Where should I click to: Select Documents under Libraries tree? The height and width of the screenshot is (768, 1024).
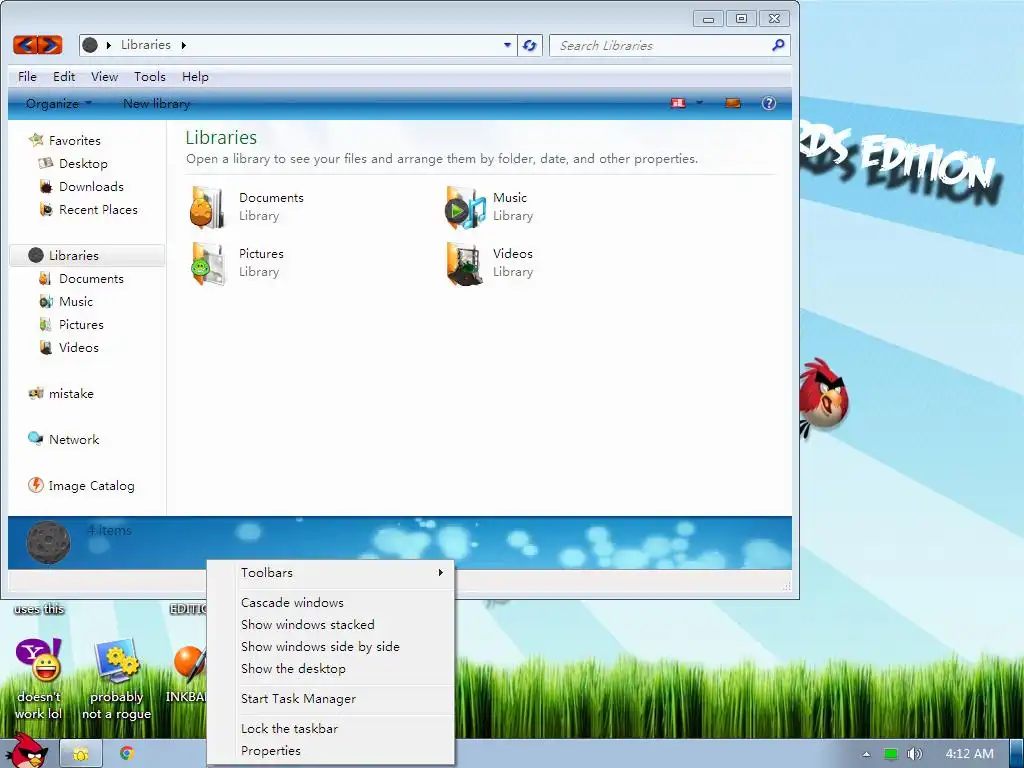coord(91,278)
